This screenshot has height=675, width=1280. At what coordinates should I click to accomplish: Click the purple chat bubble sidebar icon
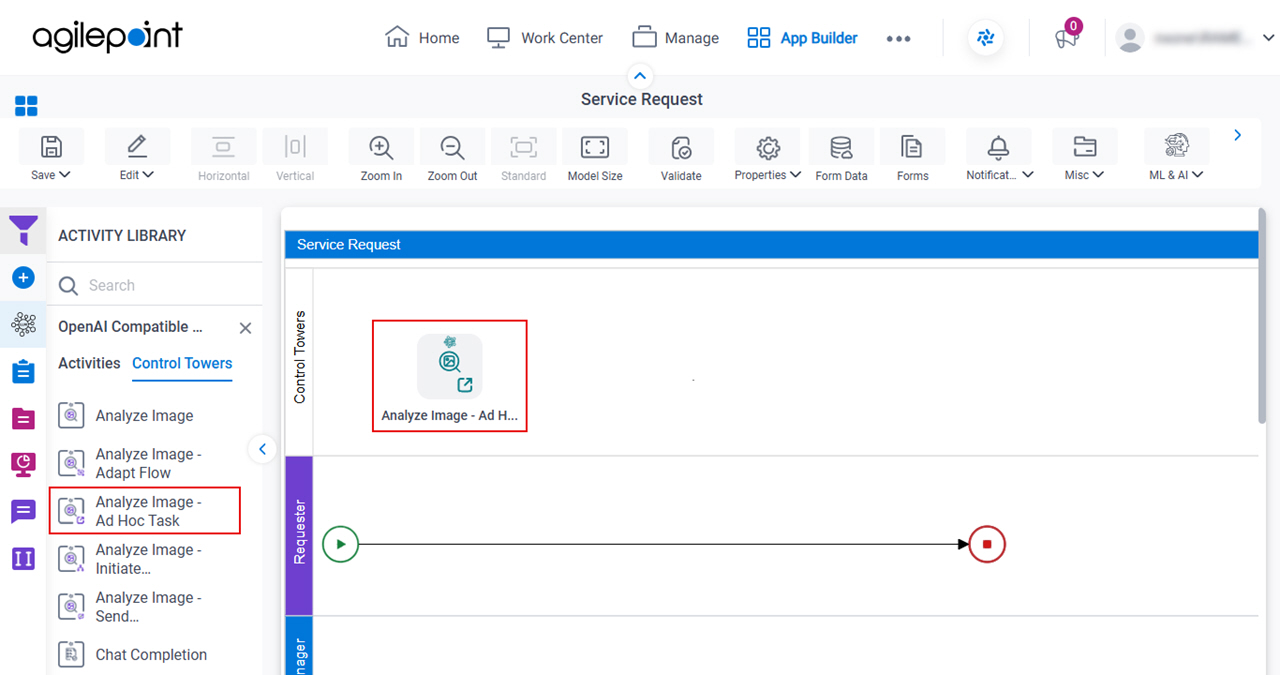(x=23, y=512)
